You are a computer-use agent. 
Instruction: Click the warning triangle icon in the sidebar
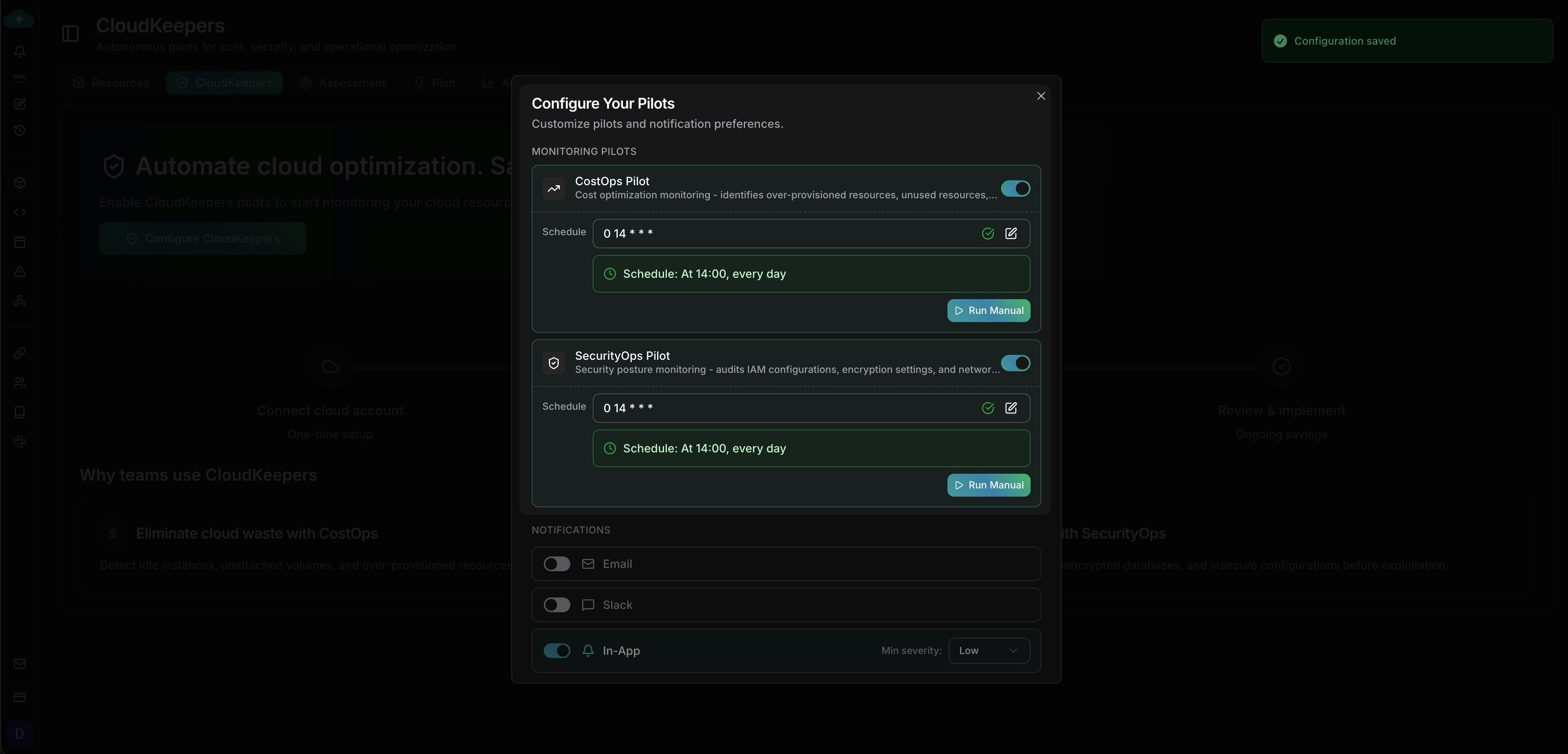coord(19,272)
